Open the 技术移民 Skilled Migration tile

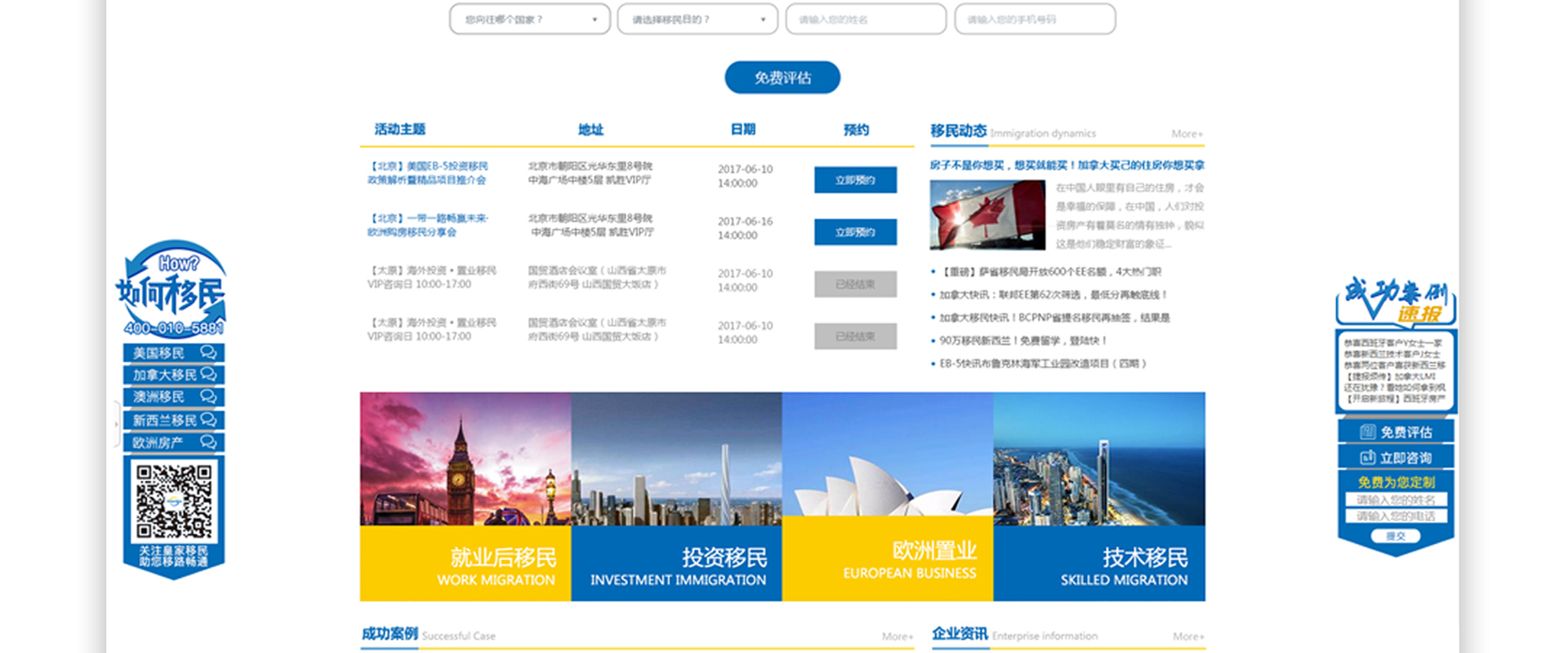[x=1098, y=496]
